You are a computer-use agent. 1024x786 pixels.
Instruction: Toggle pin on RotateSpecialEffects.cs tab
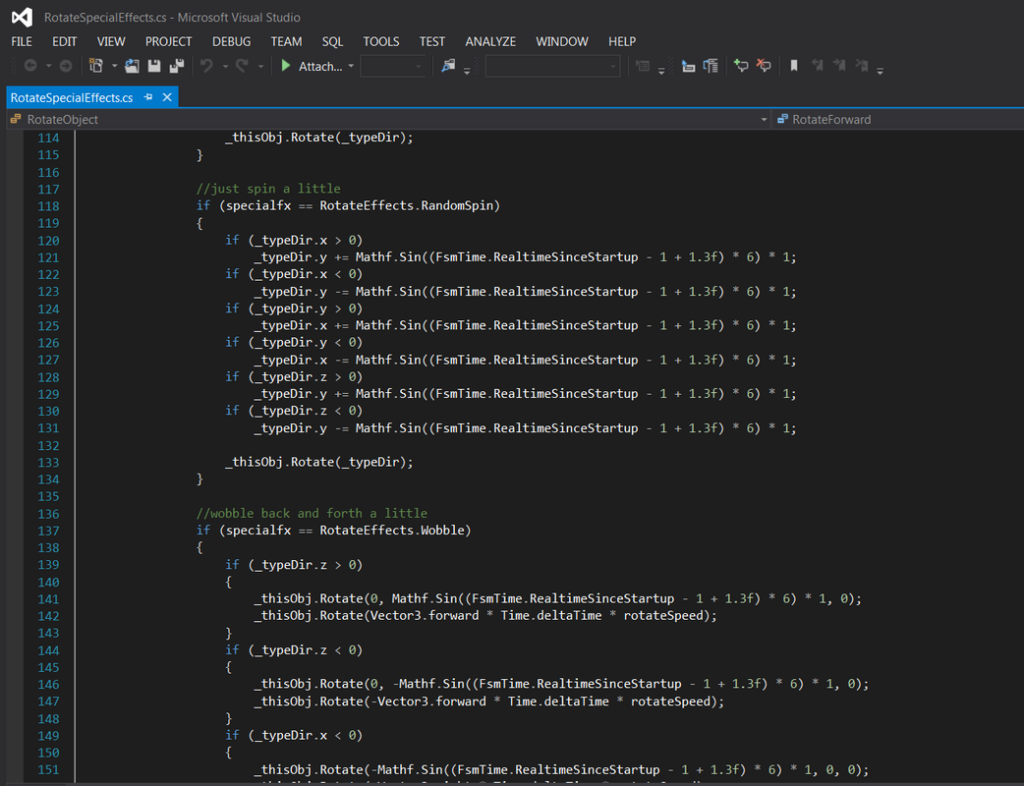coord(148,97)
